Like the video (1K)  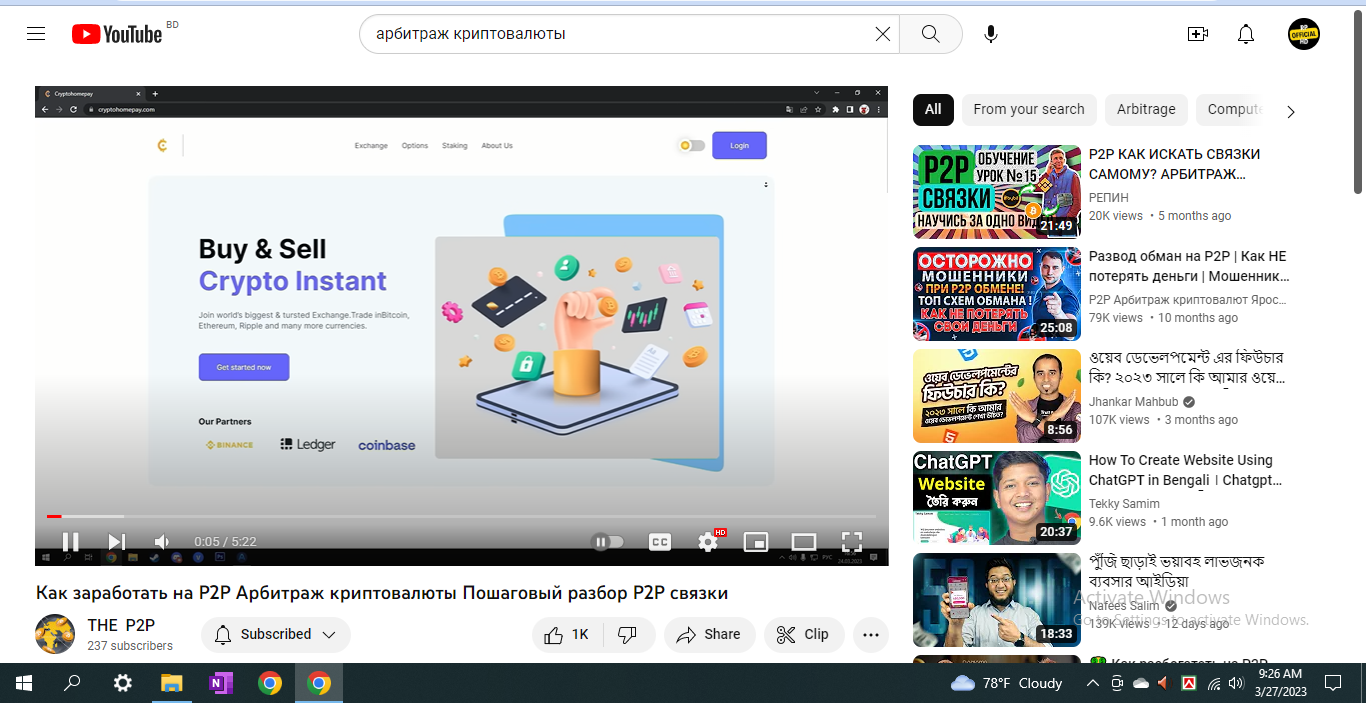566,634
